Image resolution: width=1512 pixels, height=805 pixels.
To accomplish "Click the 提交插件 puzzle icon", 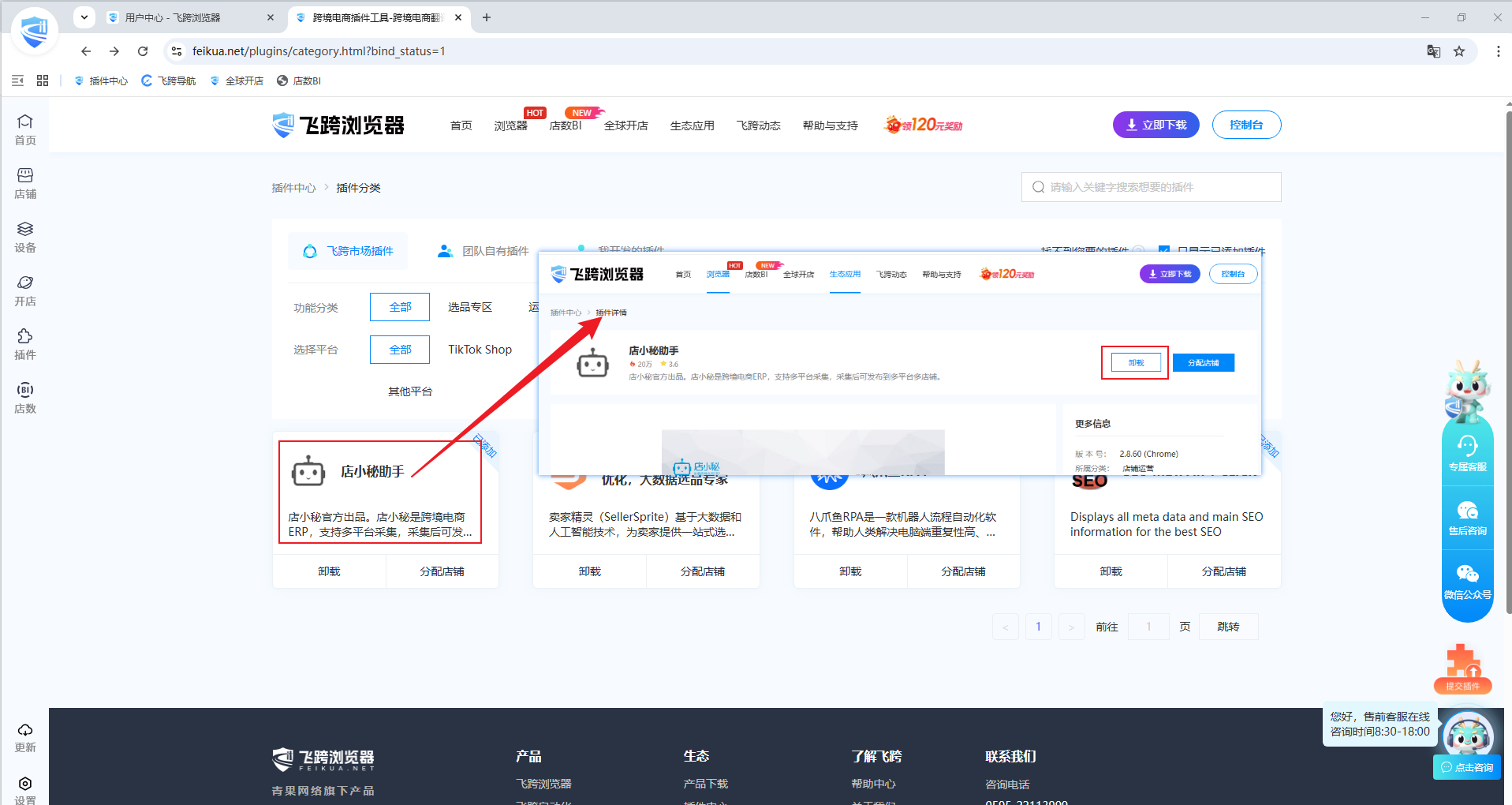I will click(x=1462, y=668).
